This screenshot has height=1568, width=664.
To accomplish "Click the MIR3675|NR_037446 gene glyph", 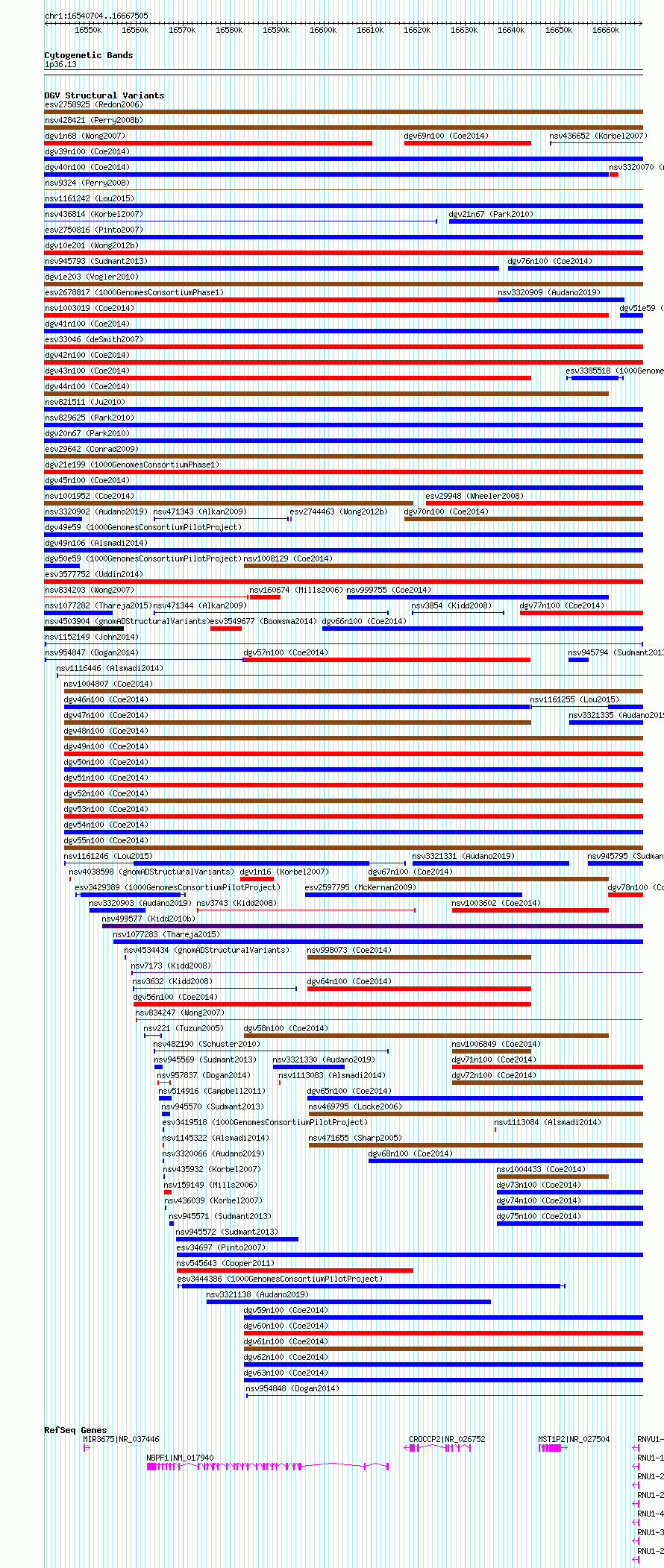I will (87, 1448).
